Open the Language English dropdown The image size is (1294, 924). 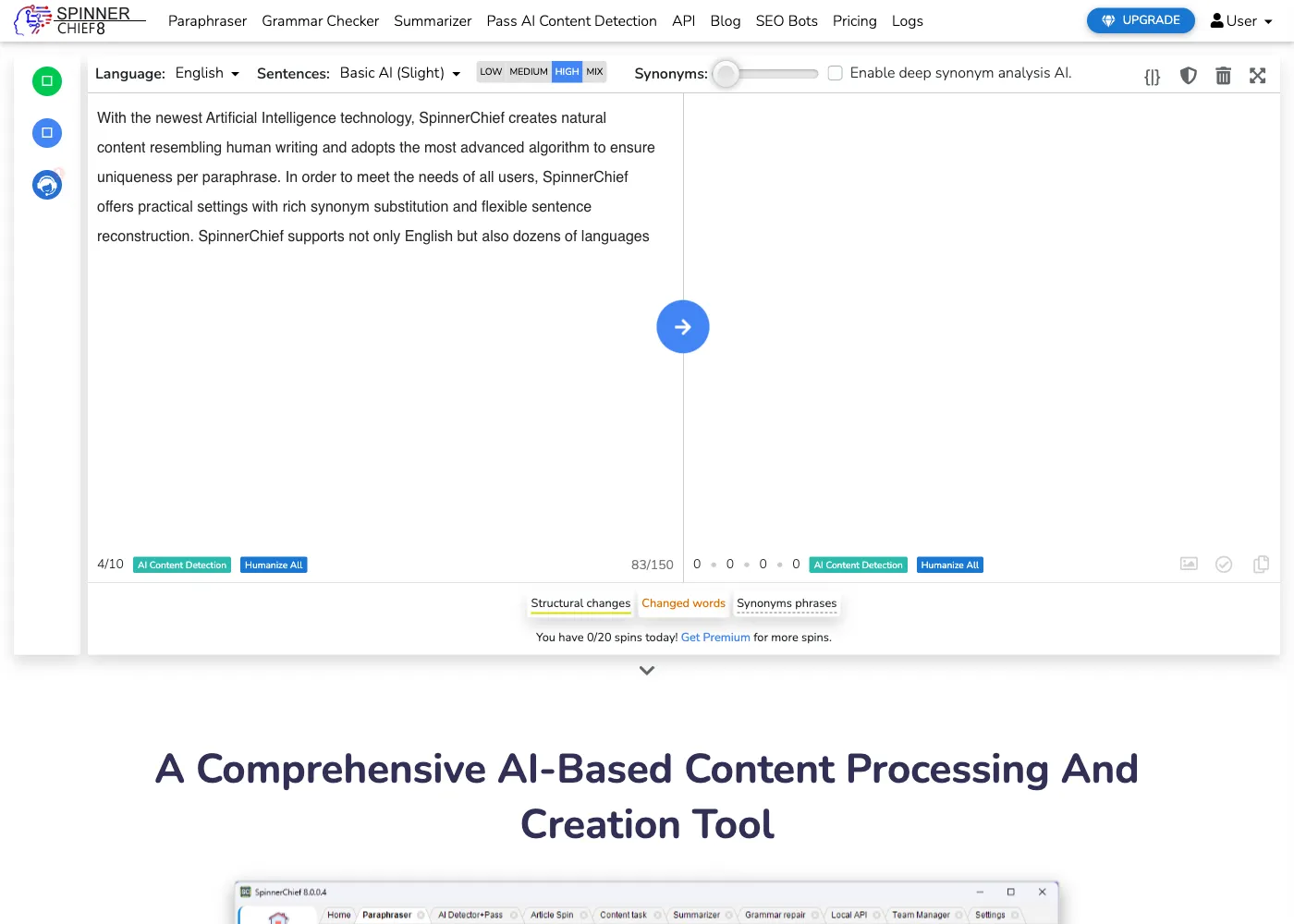[207, 73]
